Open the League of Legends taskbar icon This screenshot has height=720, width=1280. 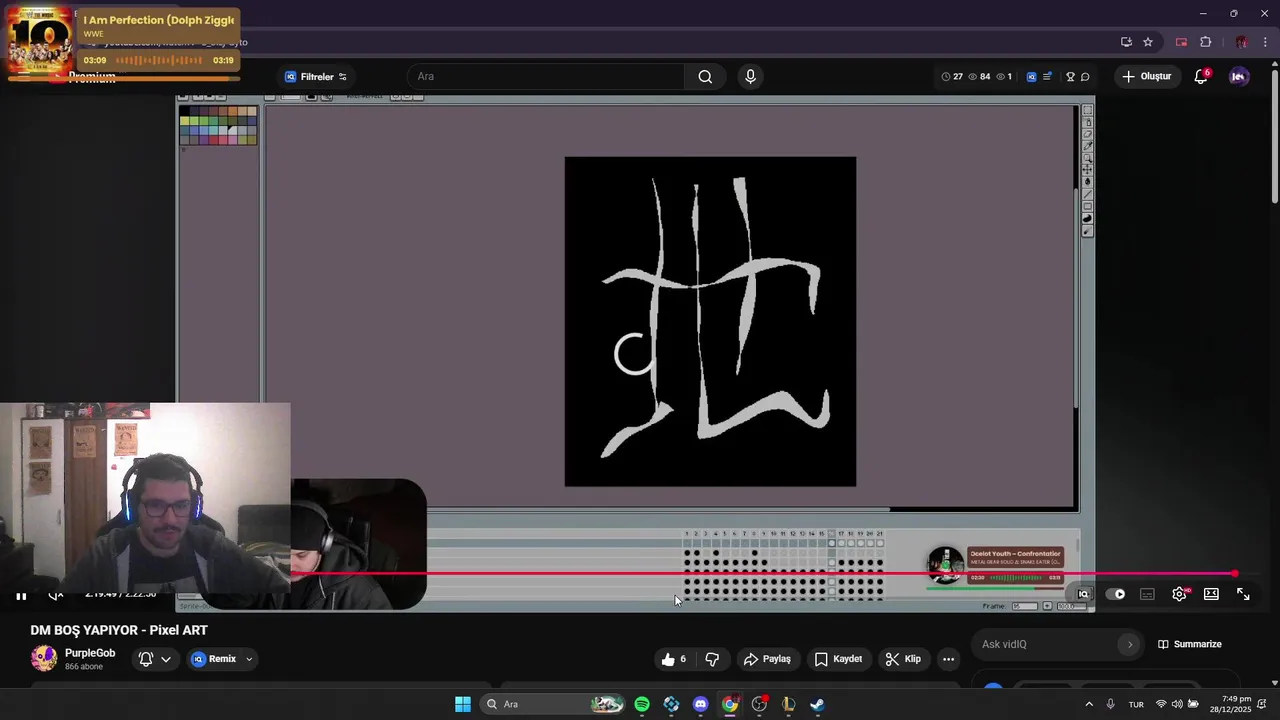(x=788, y=704)
